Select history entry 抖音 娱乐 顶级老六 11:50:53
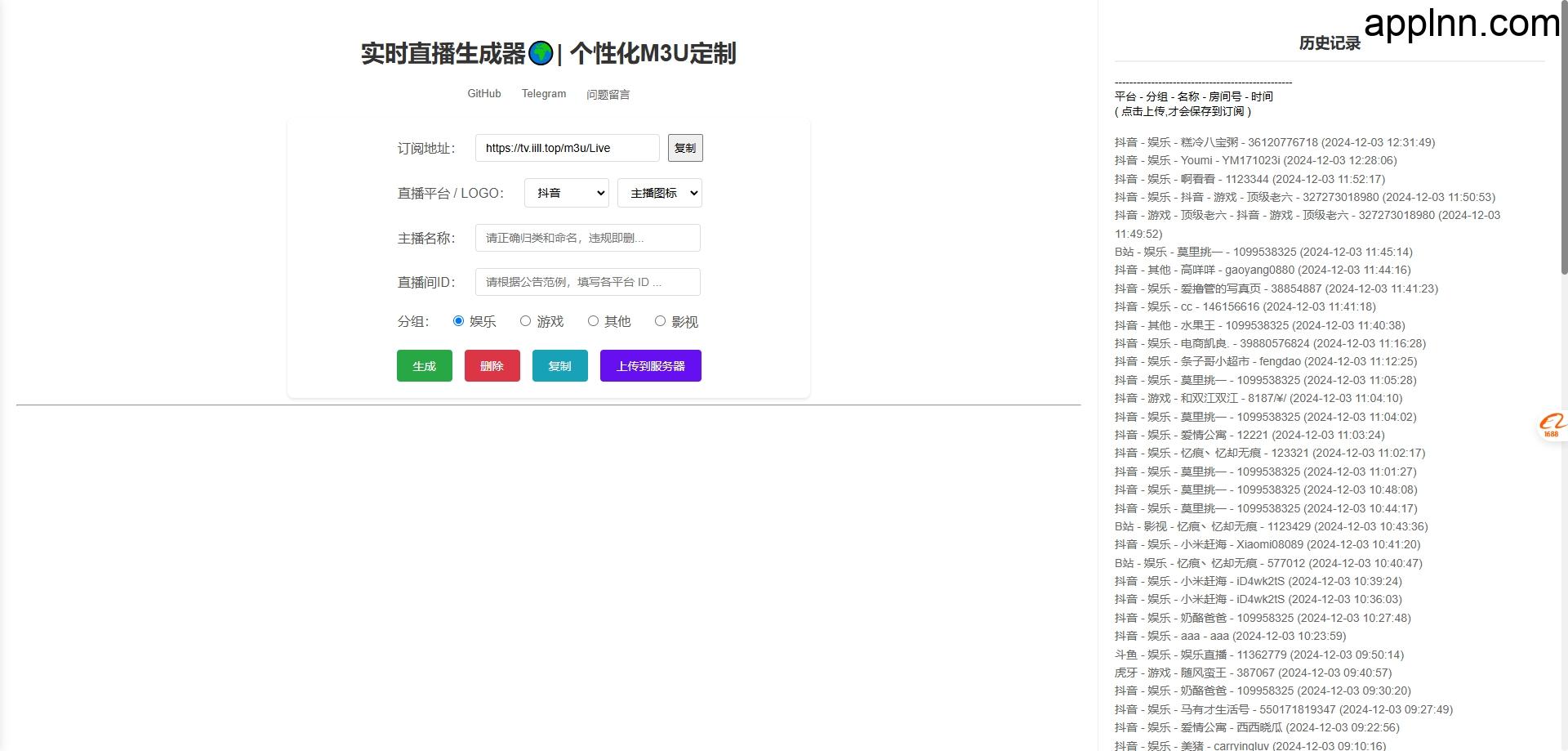Image resolution: width=1568 pixels, height=751 pixels. click(1305, 197)
